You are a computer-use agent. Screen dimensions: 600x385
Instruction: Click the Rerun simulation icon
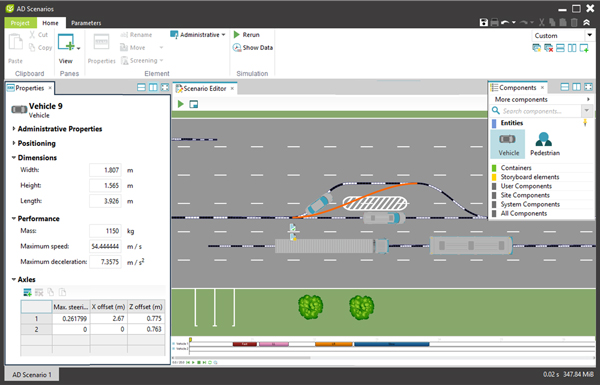[237, 34]
